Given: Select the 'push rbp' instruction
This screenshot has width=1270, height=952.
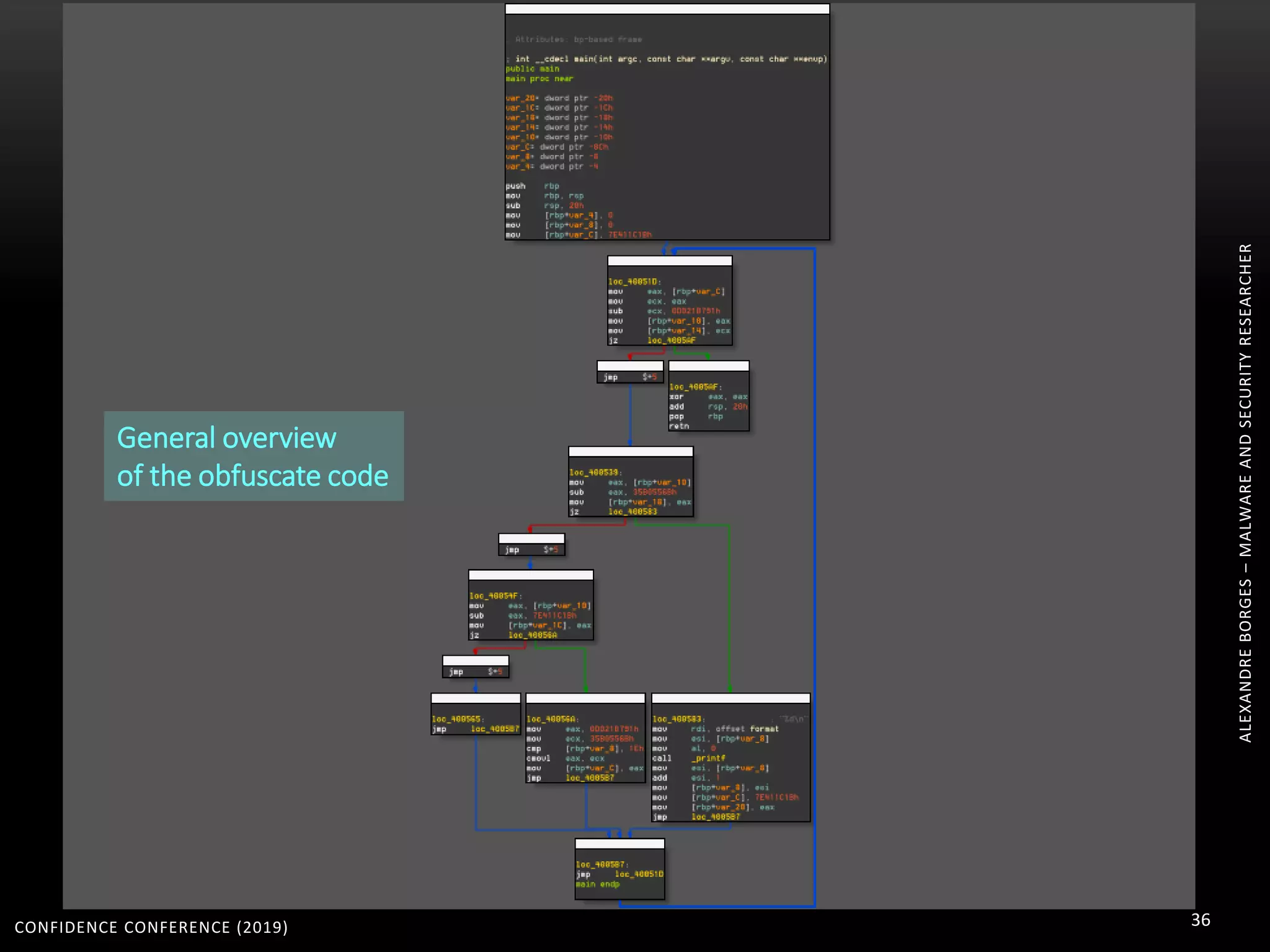Looking at the screenshot, I should tap(533, 186).
